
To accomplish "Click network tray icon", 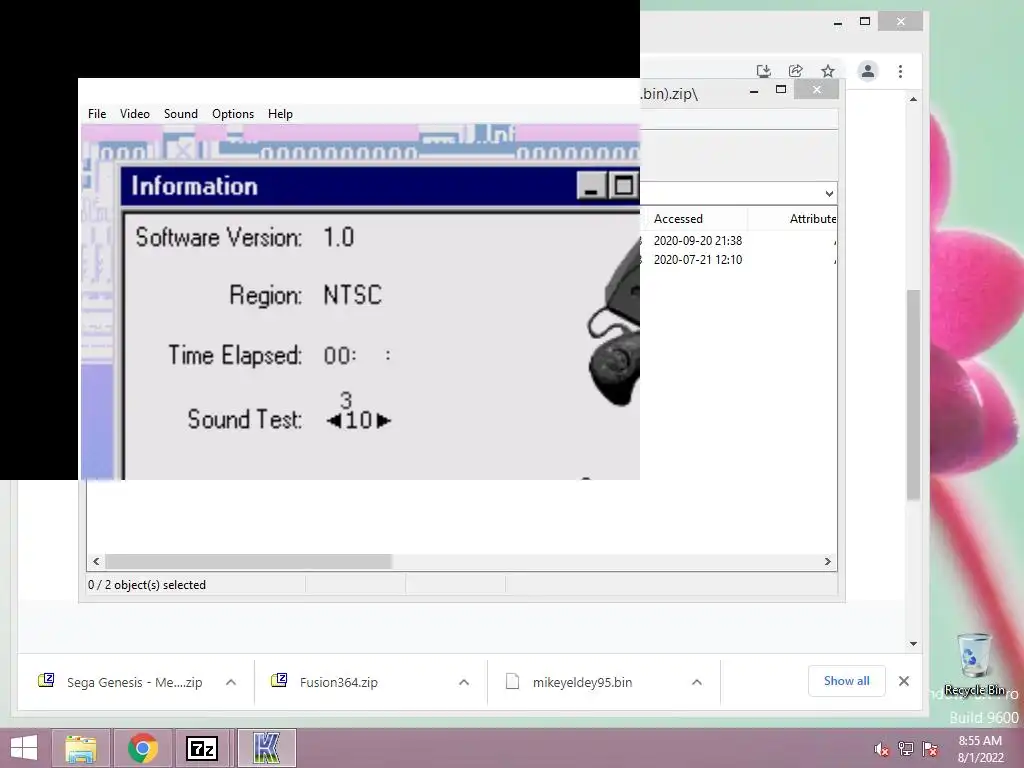I will pos(906,749).
